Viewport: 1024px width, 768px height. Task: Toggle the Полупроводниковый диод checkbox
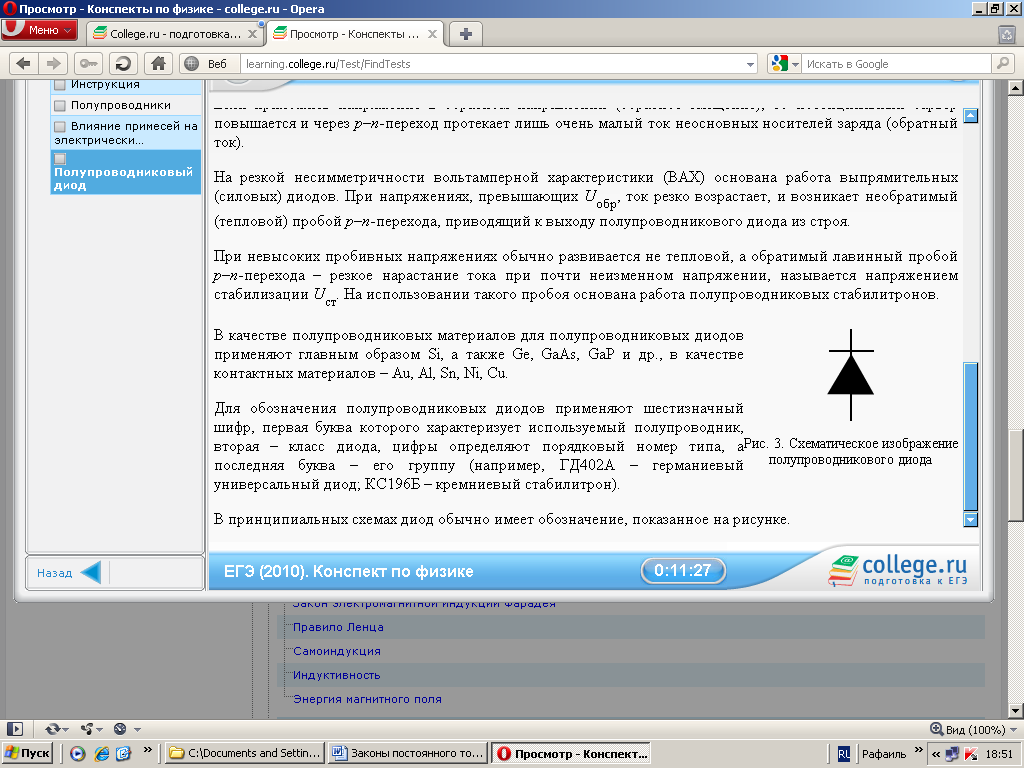pyautogui.click(x=60, y=159)
